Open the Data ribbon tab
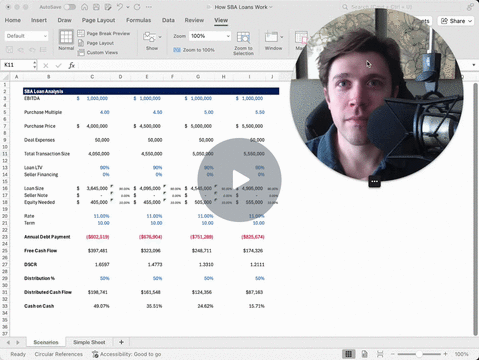The image size is (479, 360). pyautogui.click(x=168, y=20)
